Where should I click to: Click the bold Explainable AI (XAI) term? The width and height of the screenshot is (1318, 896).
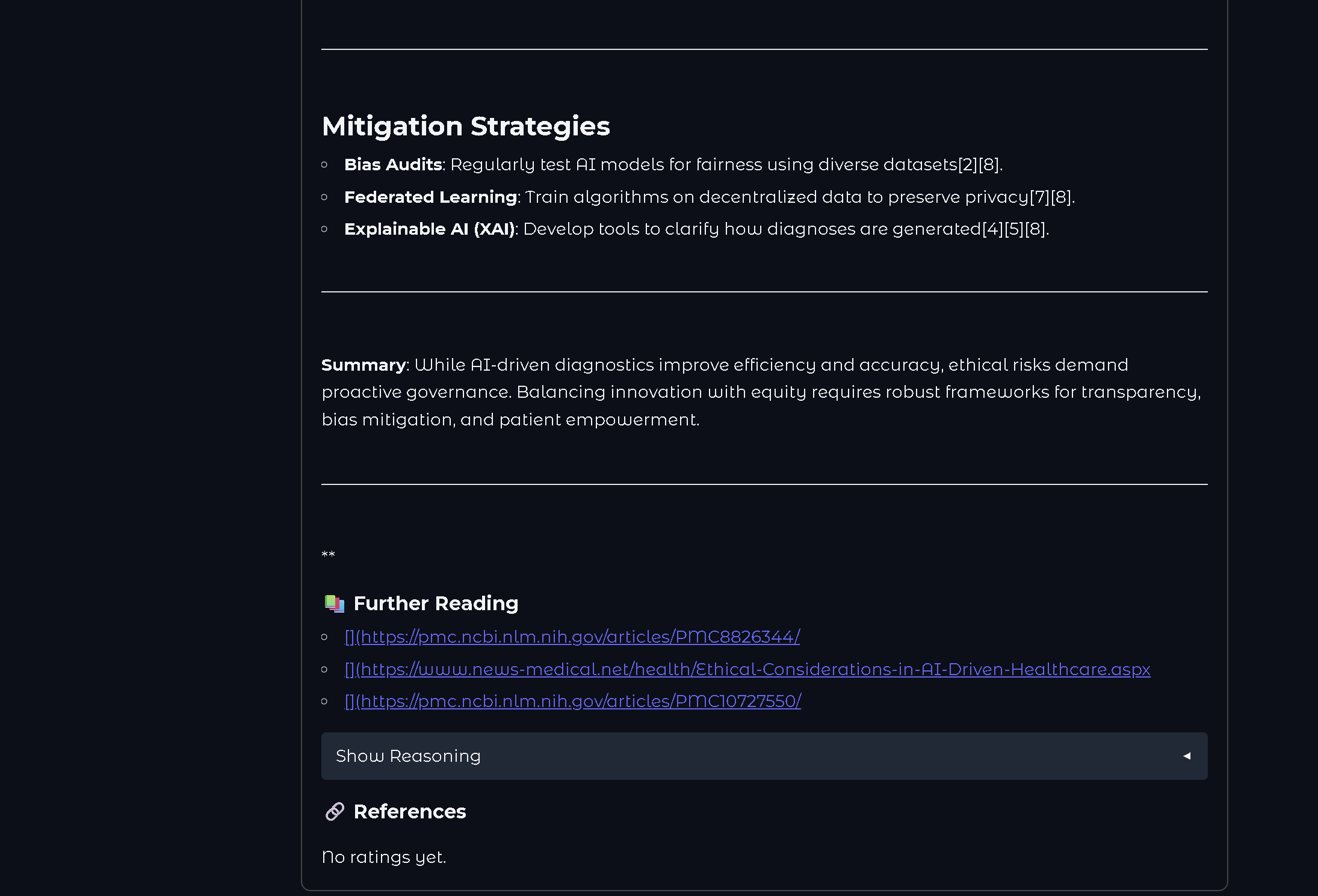[429, 229]
